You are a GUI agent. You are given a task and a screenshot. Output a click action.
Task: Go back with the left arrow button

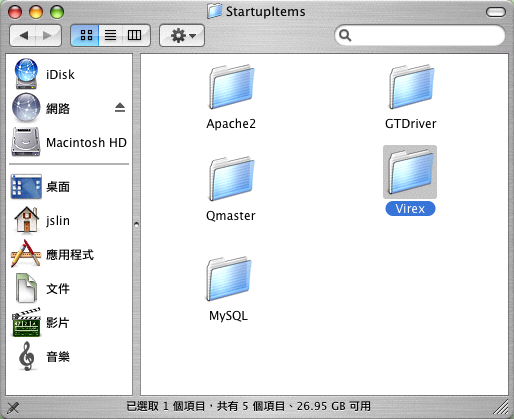[x=23, y=35]
